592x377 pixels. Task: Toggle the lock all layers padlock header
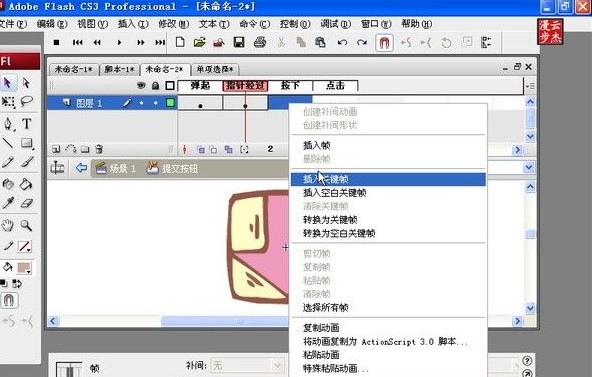tap(155, 86)
